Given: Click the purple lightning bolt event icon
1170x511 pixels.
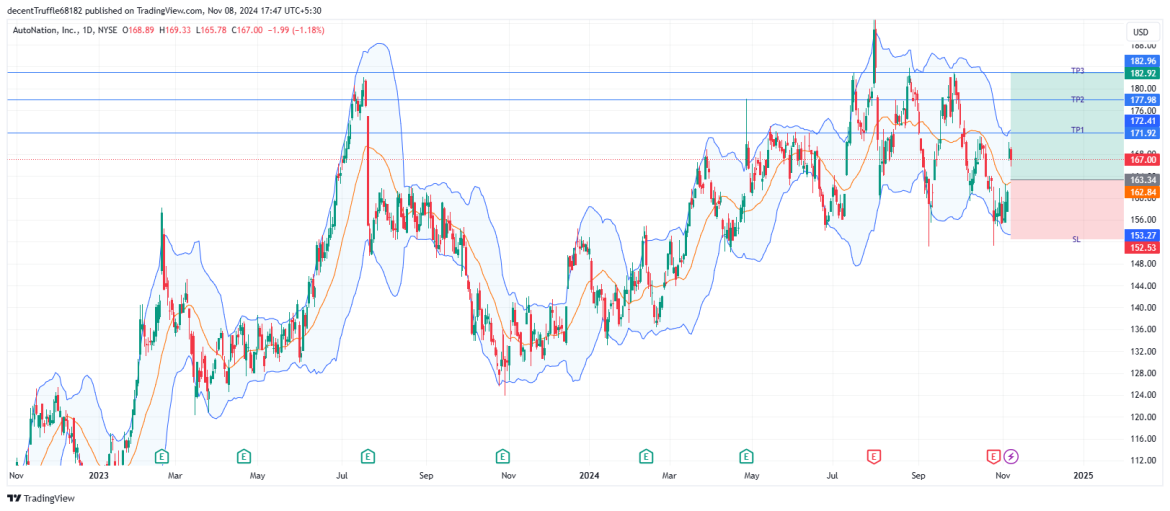Looking at the screenshot, I should click(1010, 456).
